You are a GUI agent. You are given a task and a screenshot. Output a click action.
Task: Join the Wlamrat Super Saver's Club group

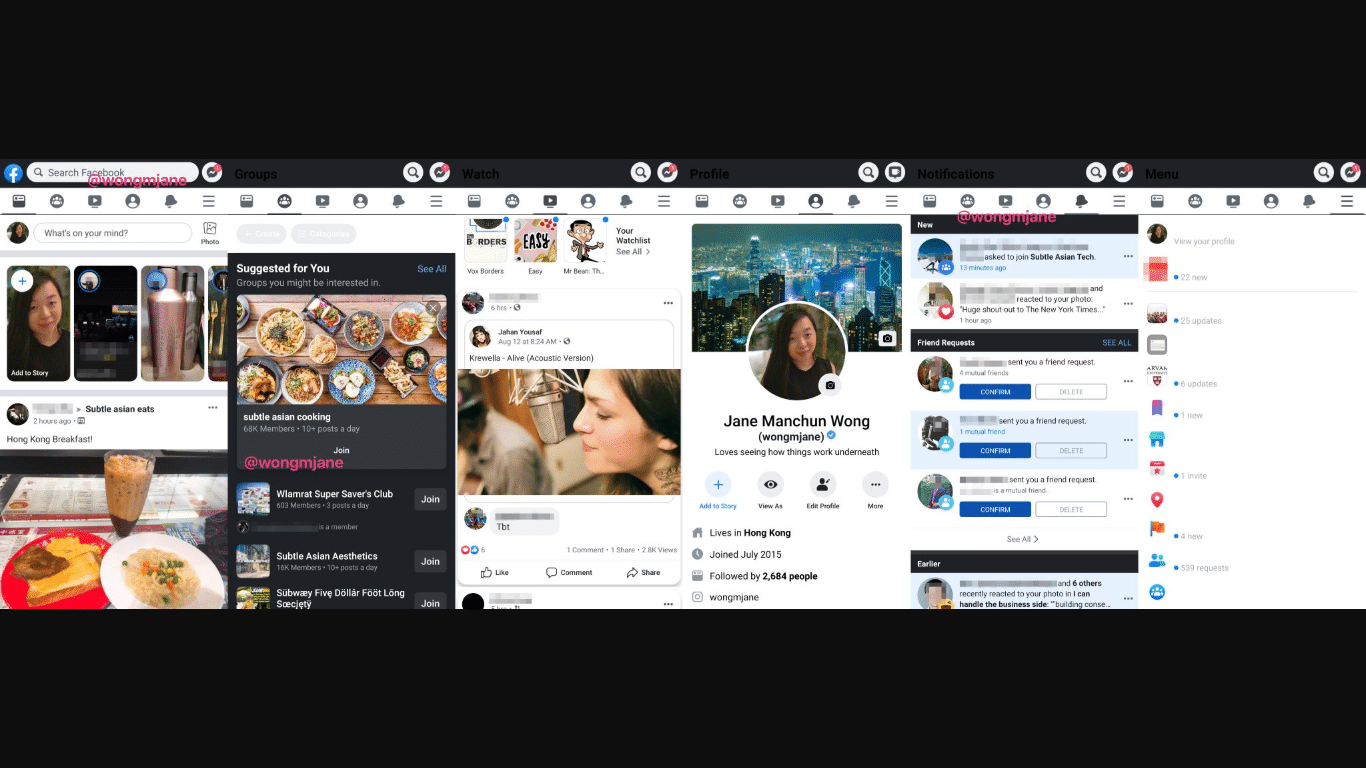pos(431,499)
